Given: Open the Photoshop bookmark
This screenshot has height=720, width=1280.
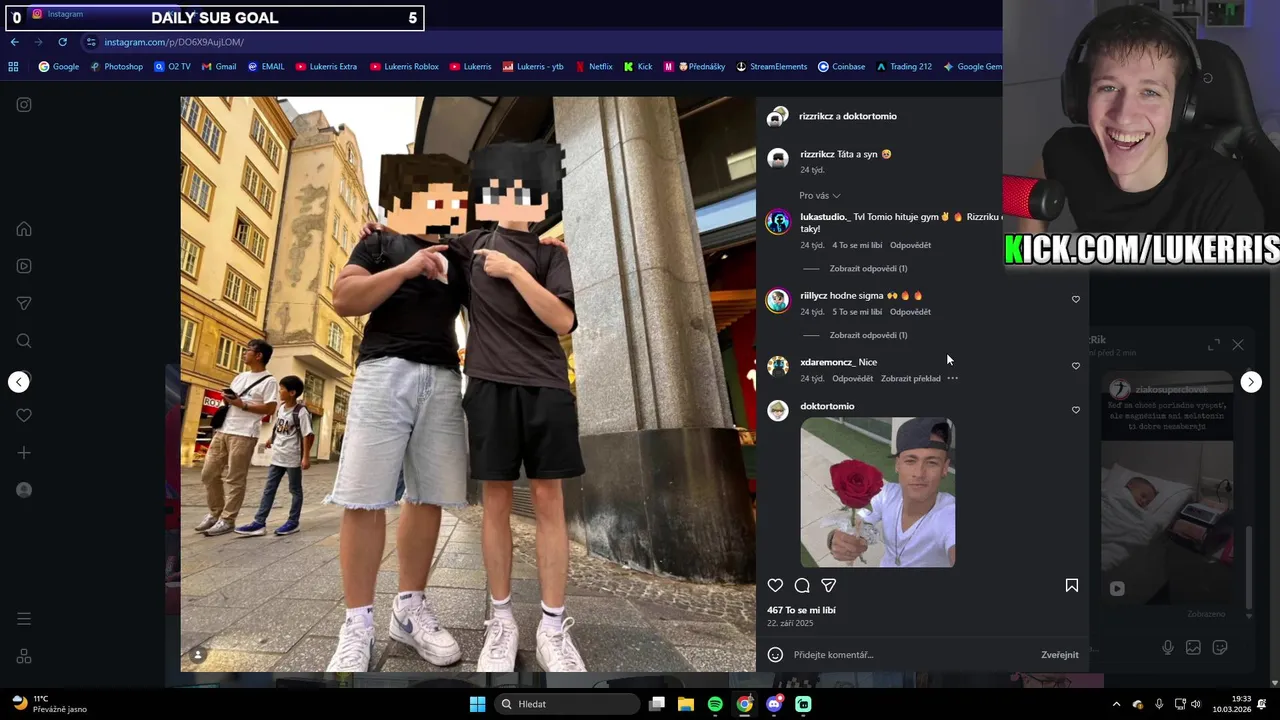Looking at the screenshot, I should pos(117,67).
